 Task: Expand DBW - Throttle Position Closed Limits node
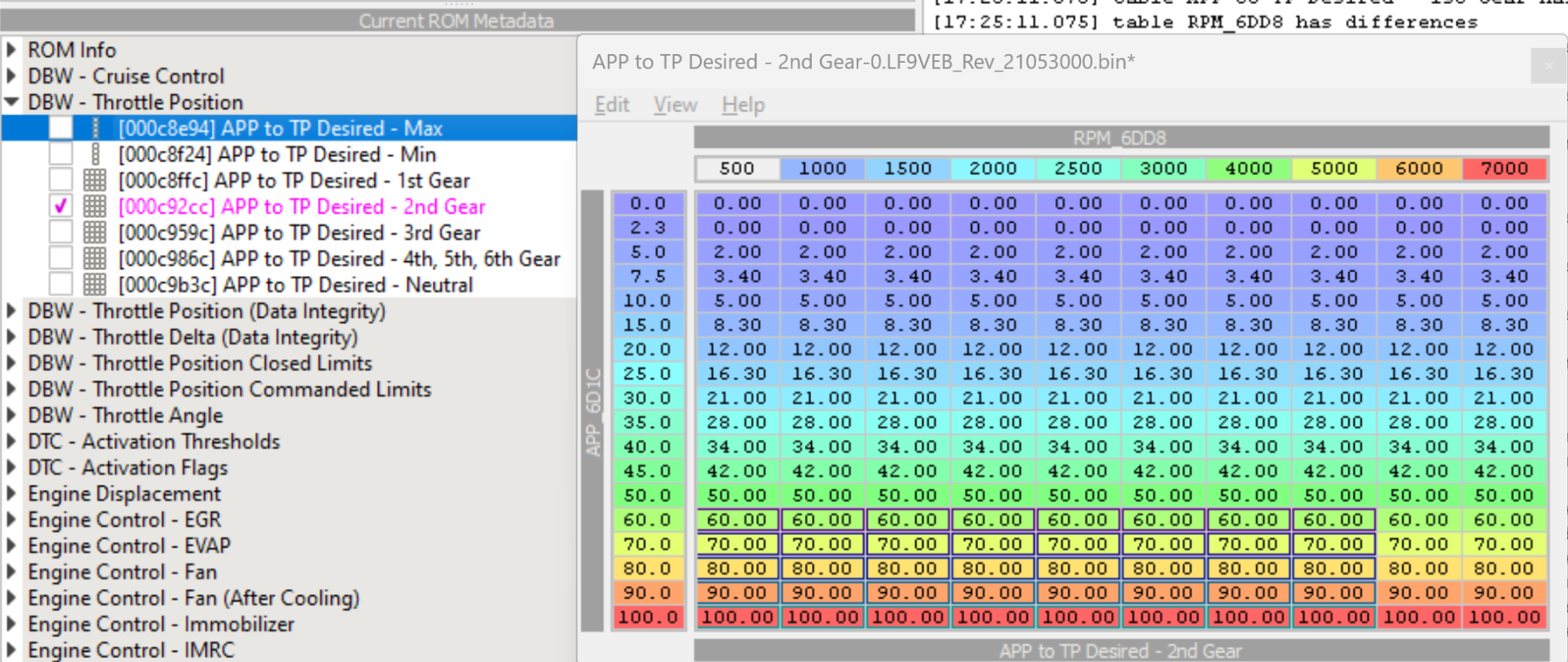tap(12, 363)
